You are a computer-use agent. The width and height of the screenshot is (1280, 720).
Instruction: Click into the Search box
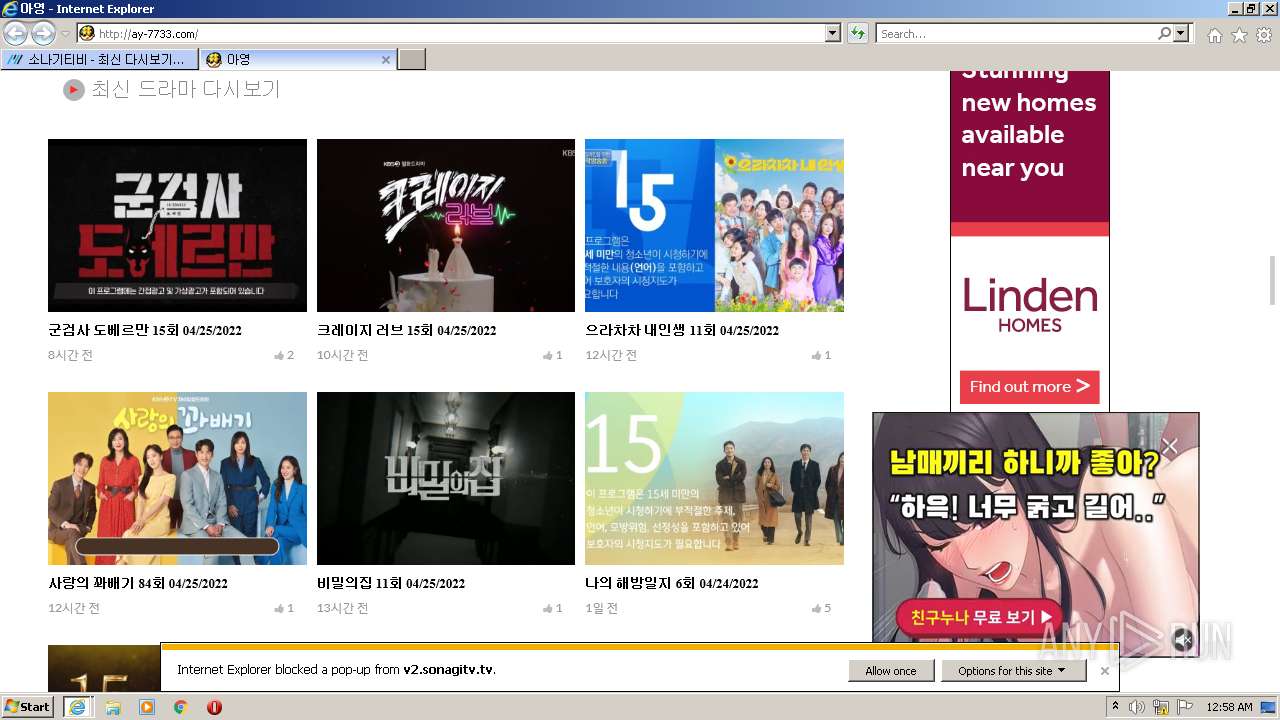(x=1016, y=34)
